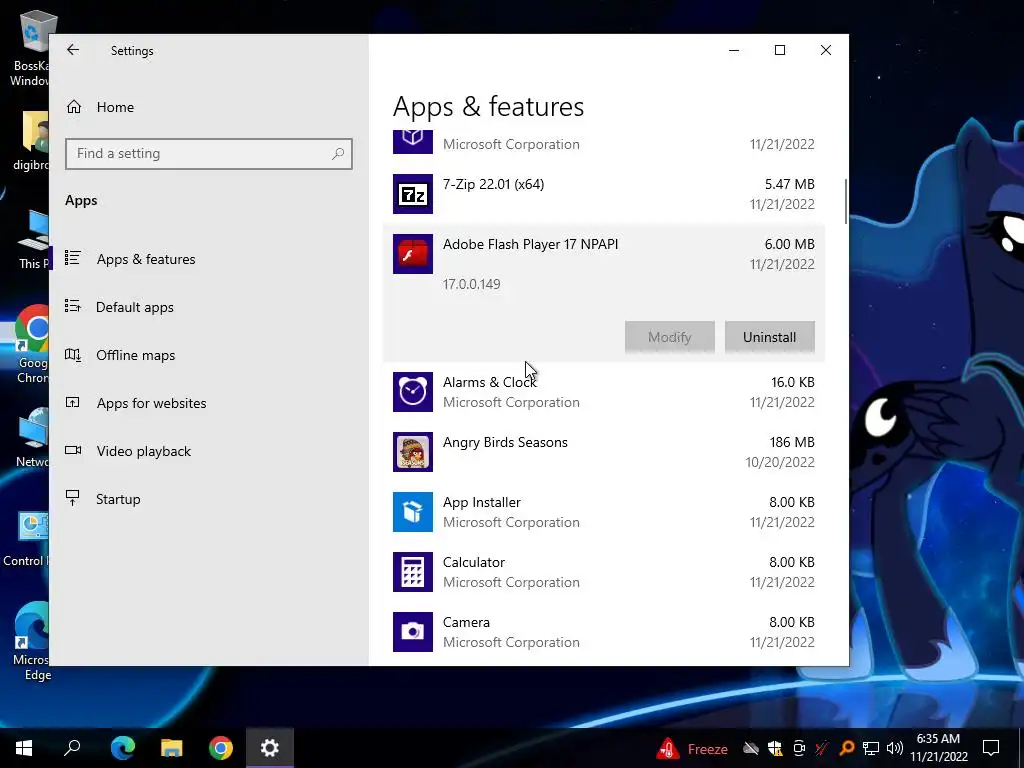Click the Camera app icon

click(x=413, y=632)
